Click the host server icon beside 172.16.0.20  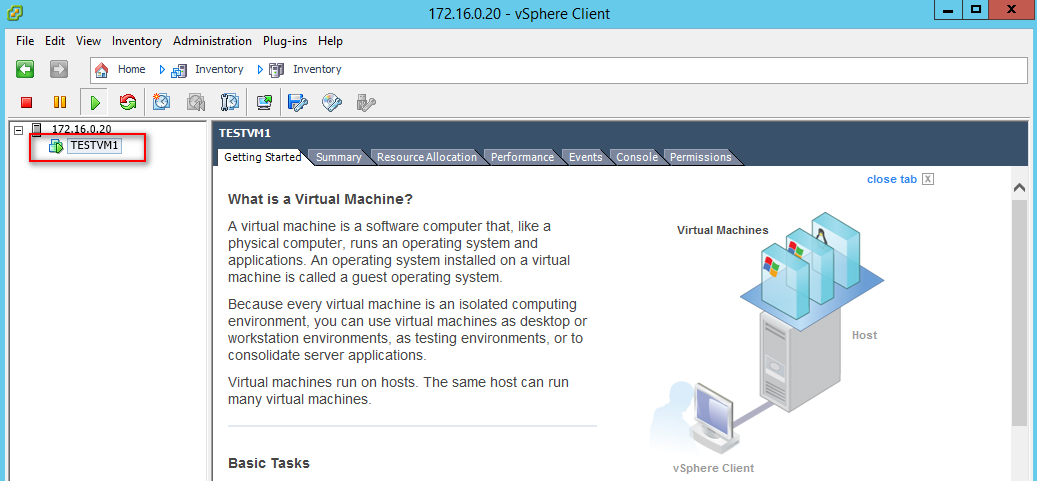[x=37, y=129]
